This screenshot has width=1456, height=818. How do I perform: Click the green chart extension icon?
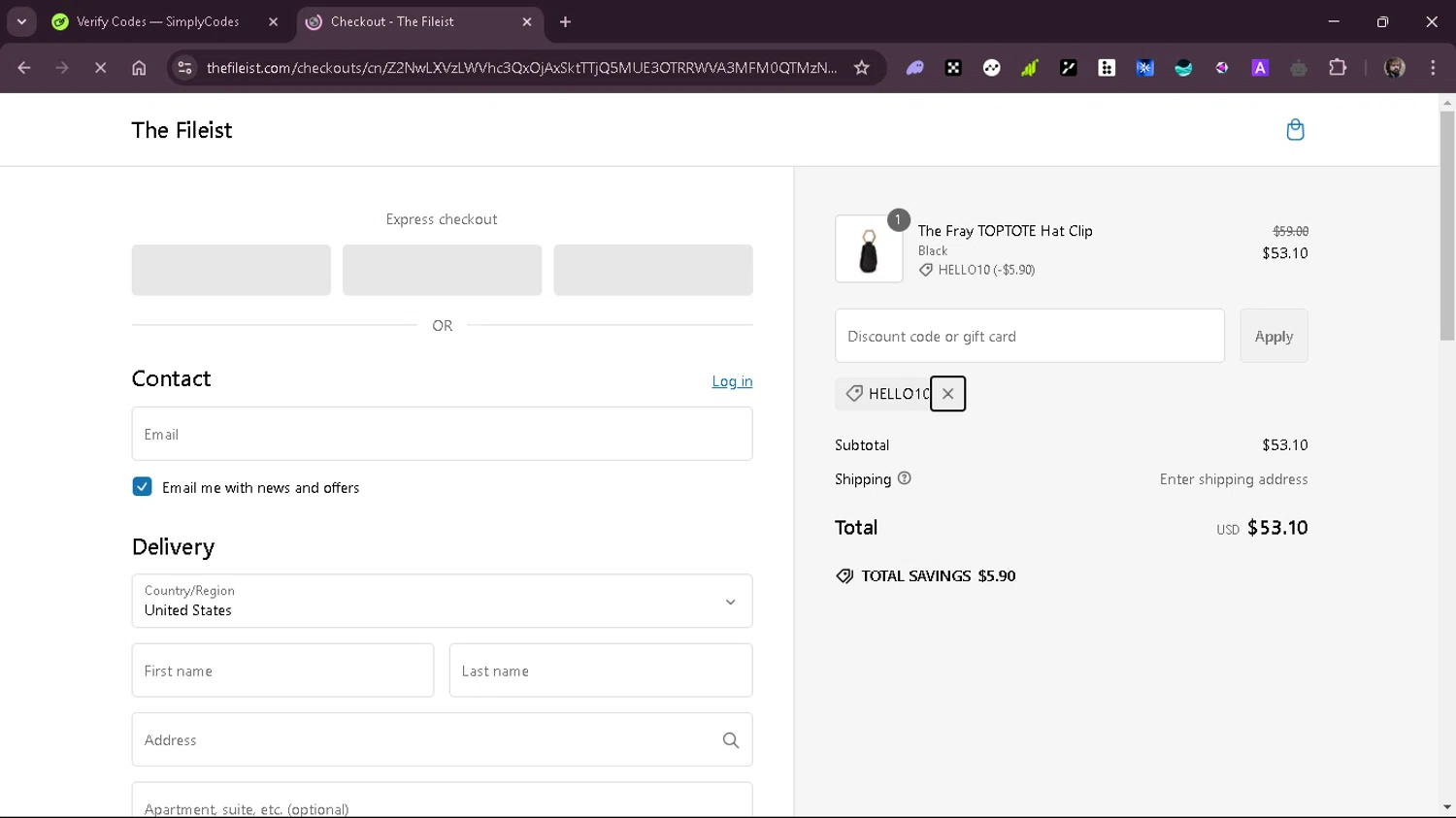1029,68
